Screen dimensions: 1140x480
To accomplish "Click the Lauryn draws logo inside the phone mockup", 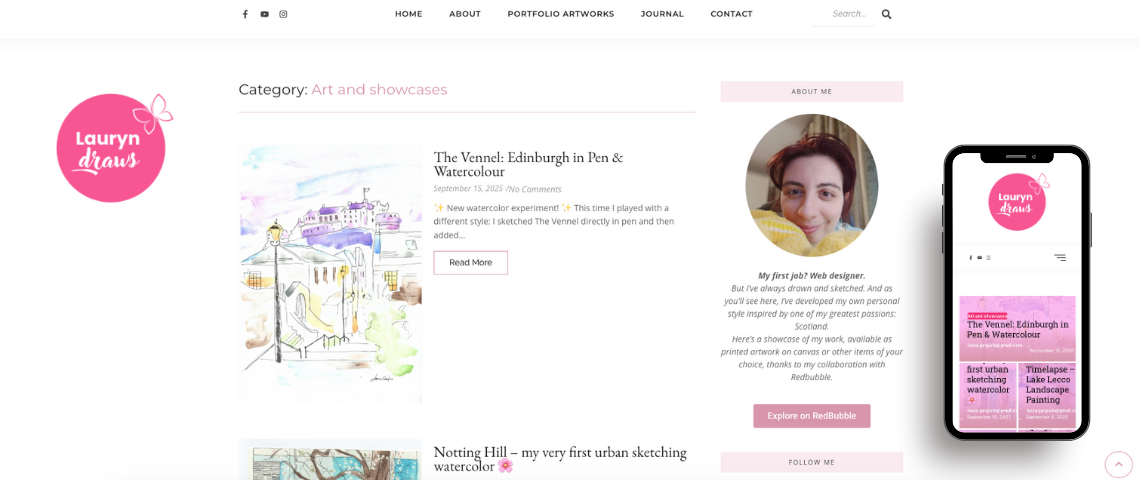I will tap(1019, 201).
